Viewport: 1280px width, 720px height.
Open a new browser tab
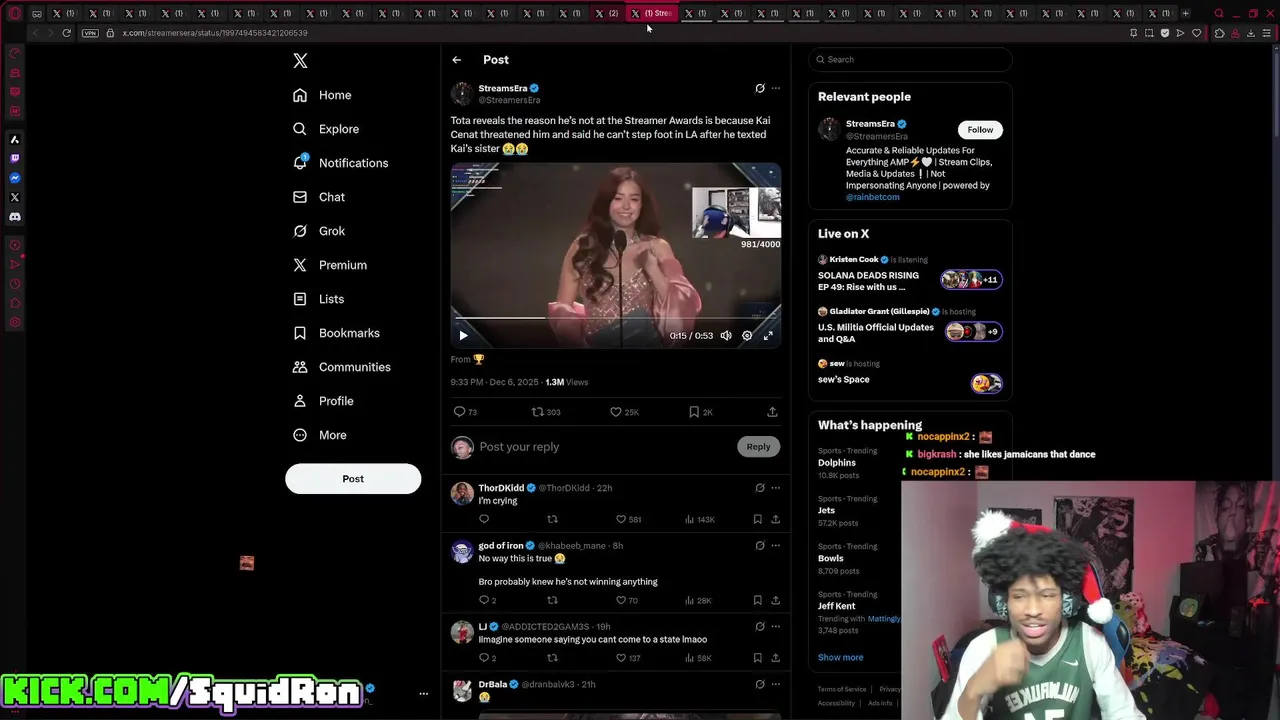(x=1185, y=14)
